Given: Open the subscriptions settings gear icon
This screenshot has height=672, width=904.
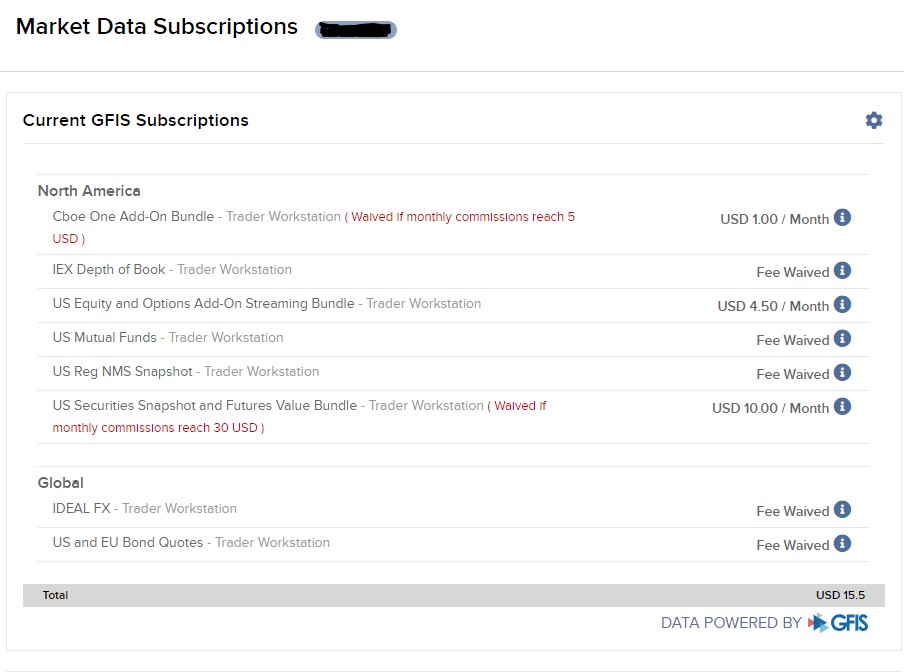Looking at the screenshot, I should (x=874, y=120).
